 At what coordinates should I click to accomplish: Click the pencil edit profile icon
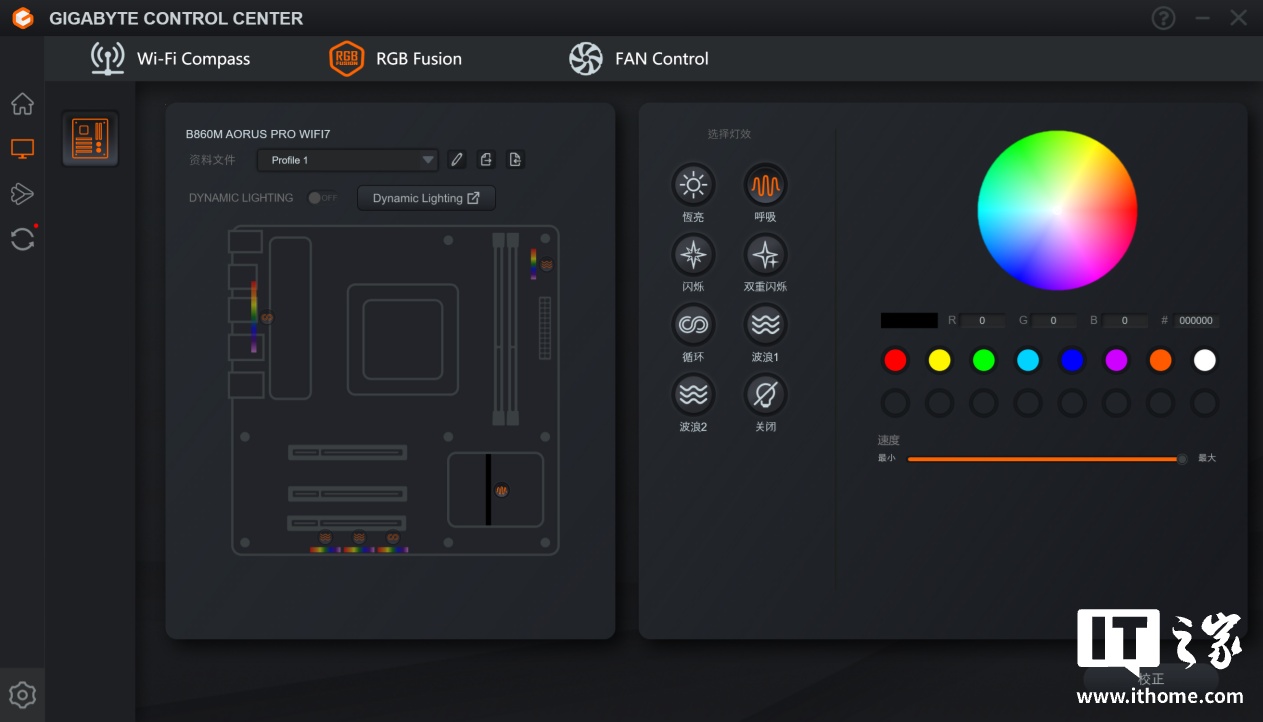point(457,160)
